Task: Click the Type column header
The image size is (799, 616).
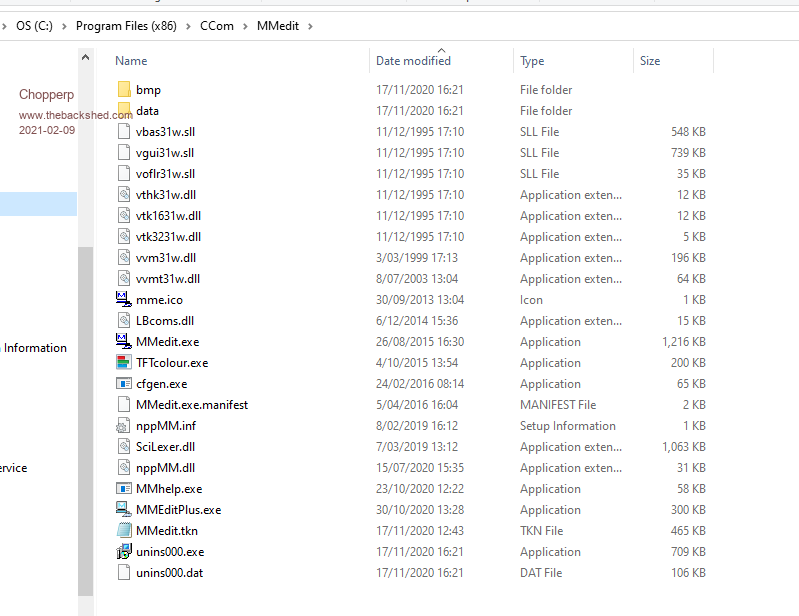Action: point(532,61)
